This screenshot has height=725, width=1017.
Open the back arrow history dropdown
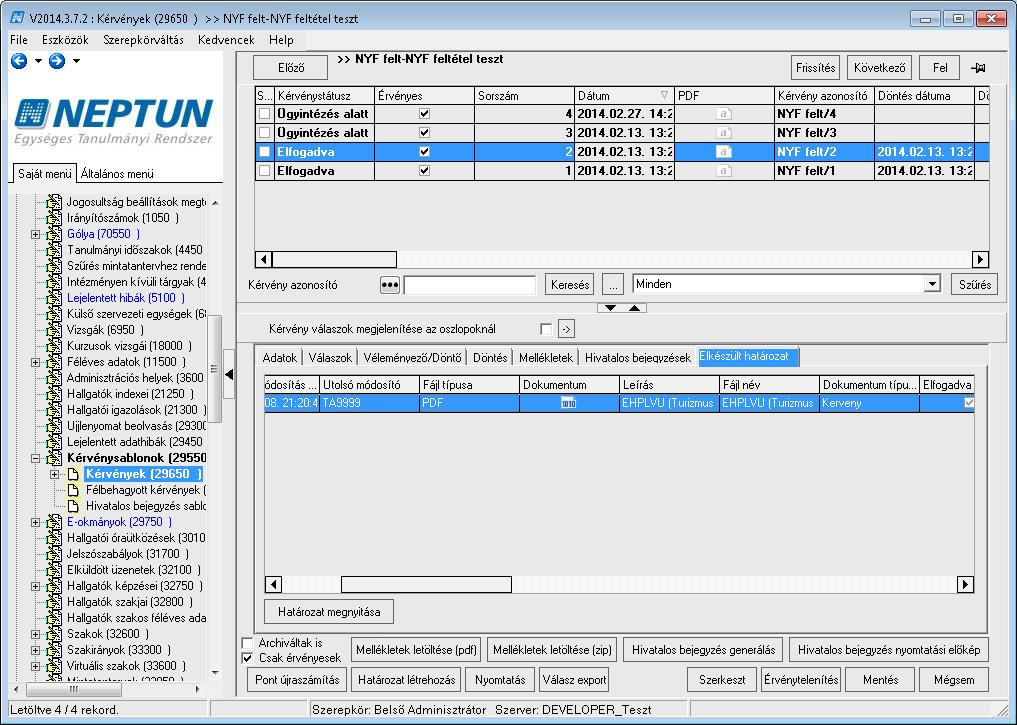(x=38, y=61)
